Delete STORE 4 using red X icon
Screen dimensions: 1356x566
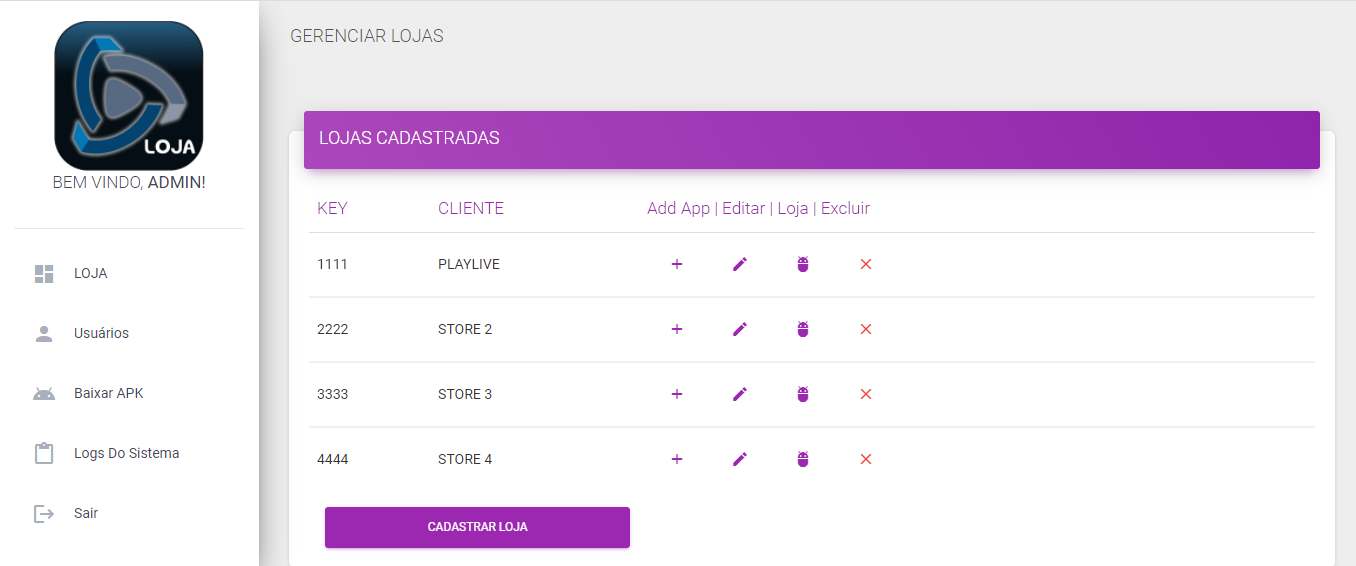tap(866, 459)
